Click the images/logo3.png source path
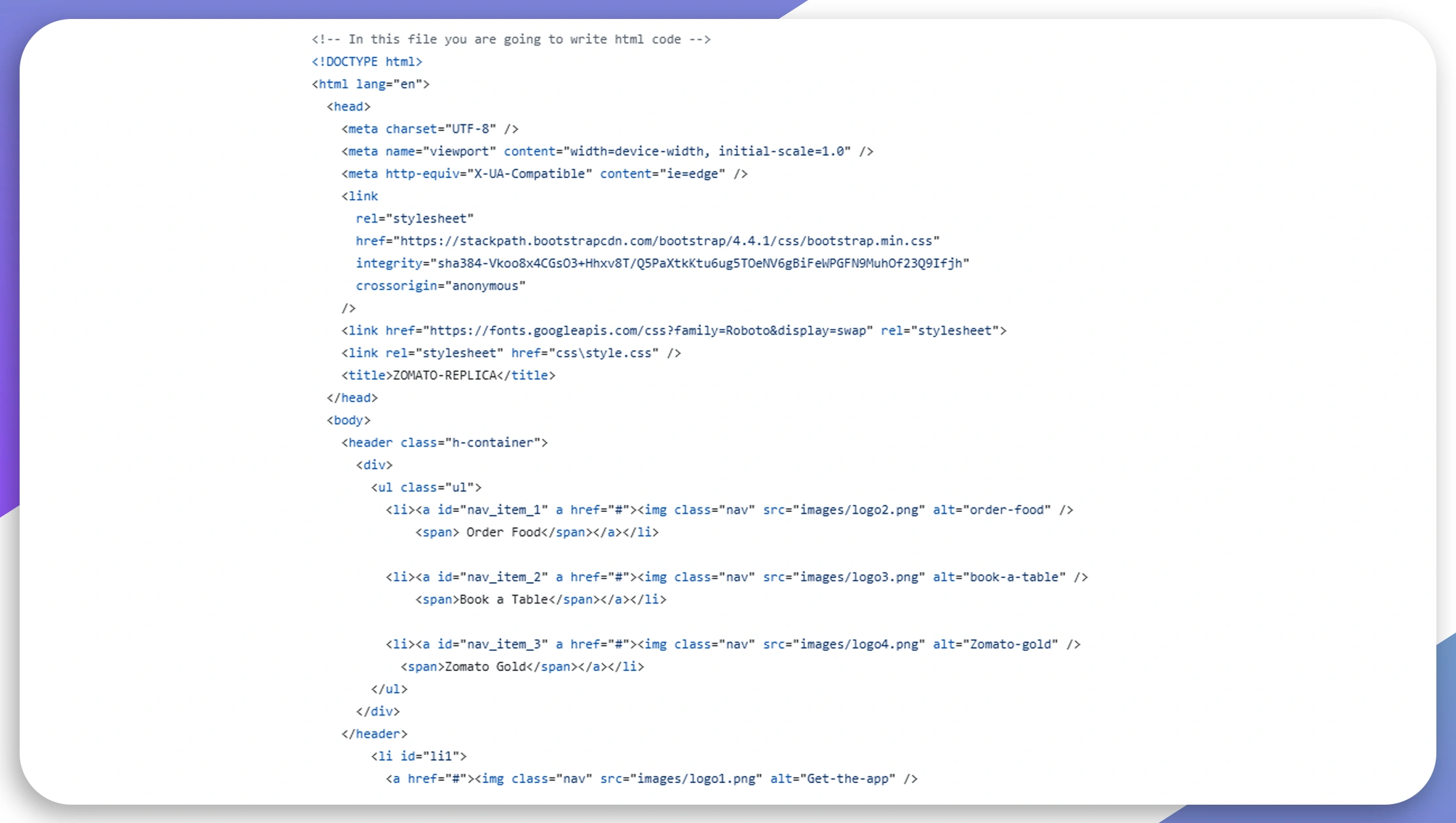 click(x=859, y=577)
